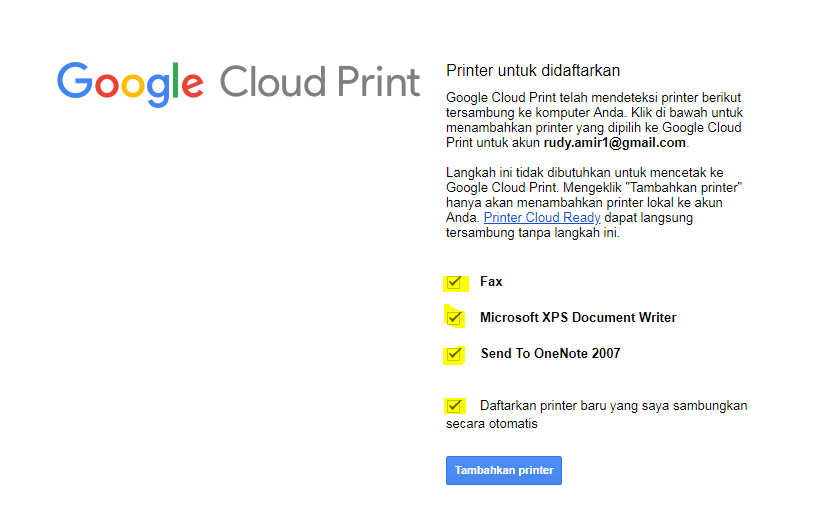This screenshot has height=508, width=831.
Task: Open the Printer Cloud Ready link
Action: 542,218
